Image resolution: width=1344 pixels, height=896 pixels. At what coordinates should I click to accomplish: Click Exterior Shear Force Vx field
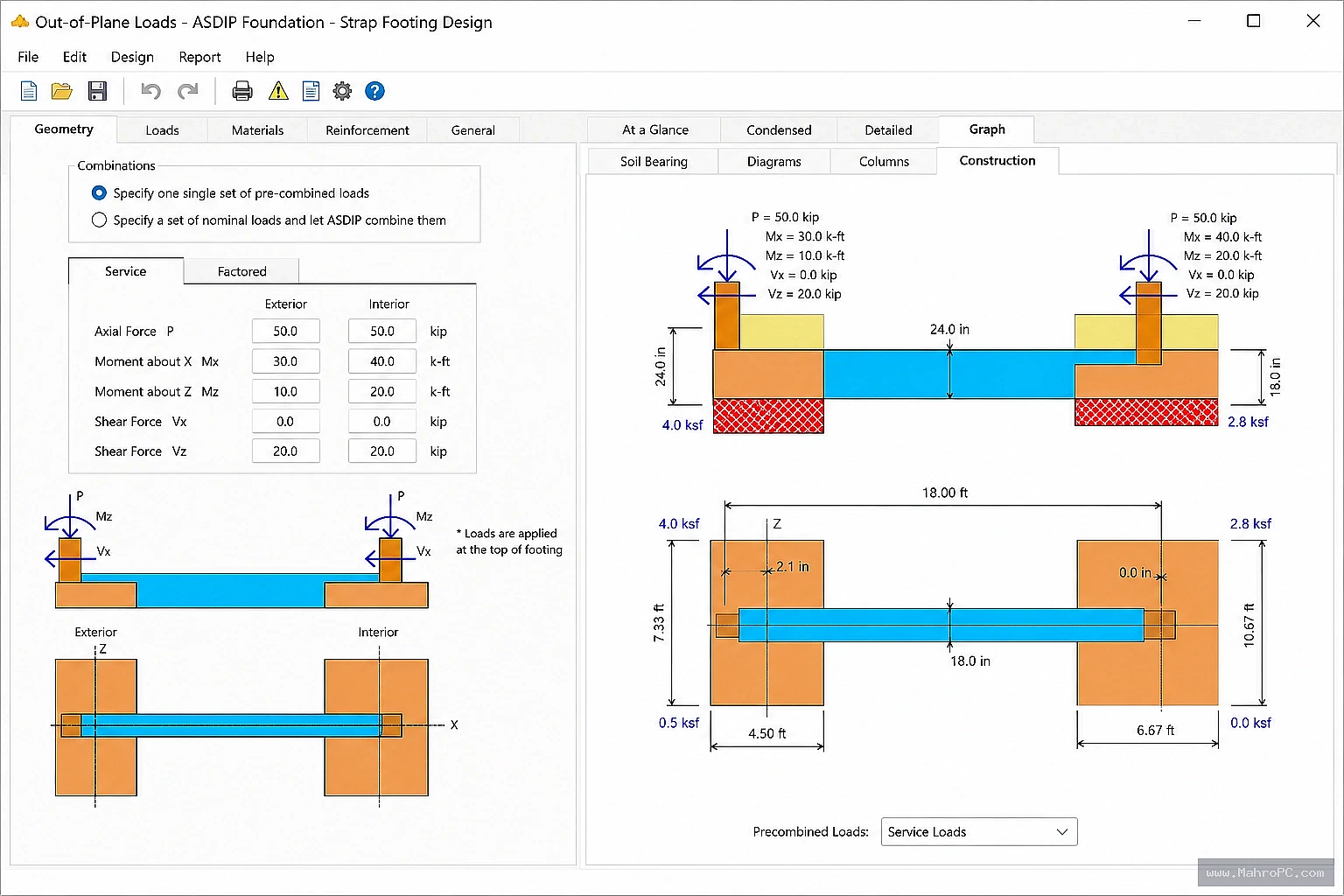(x=285, y=421)
